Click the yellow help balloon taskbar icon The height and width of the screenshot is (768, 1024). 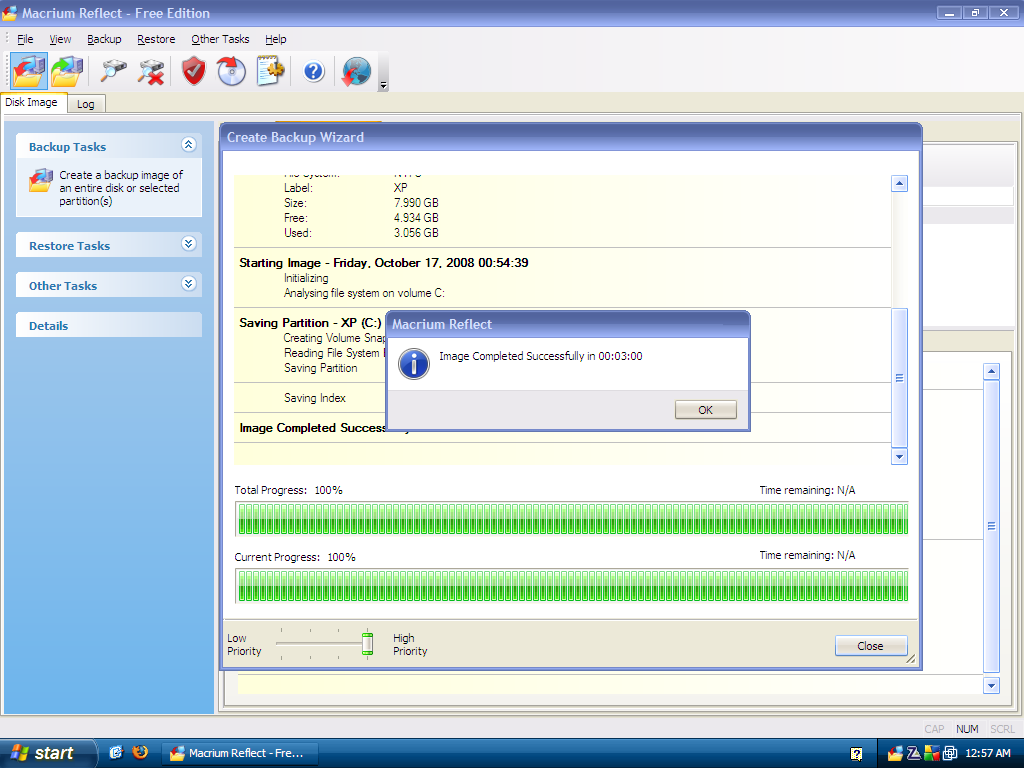tap(856, 754)
